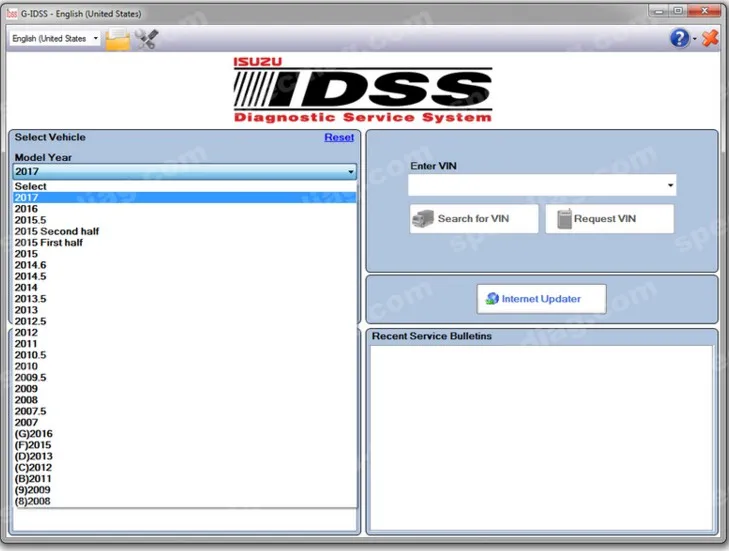Click the G-IDSS title bar app icon
The image size is (729, 551).
coord(12,13)
